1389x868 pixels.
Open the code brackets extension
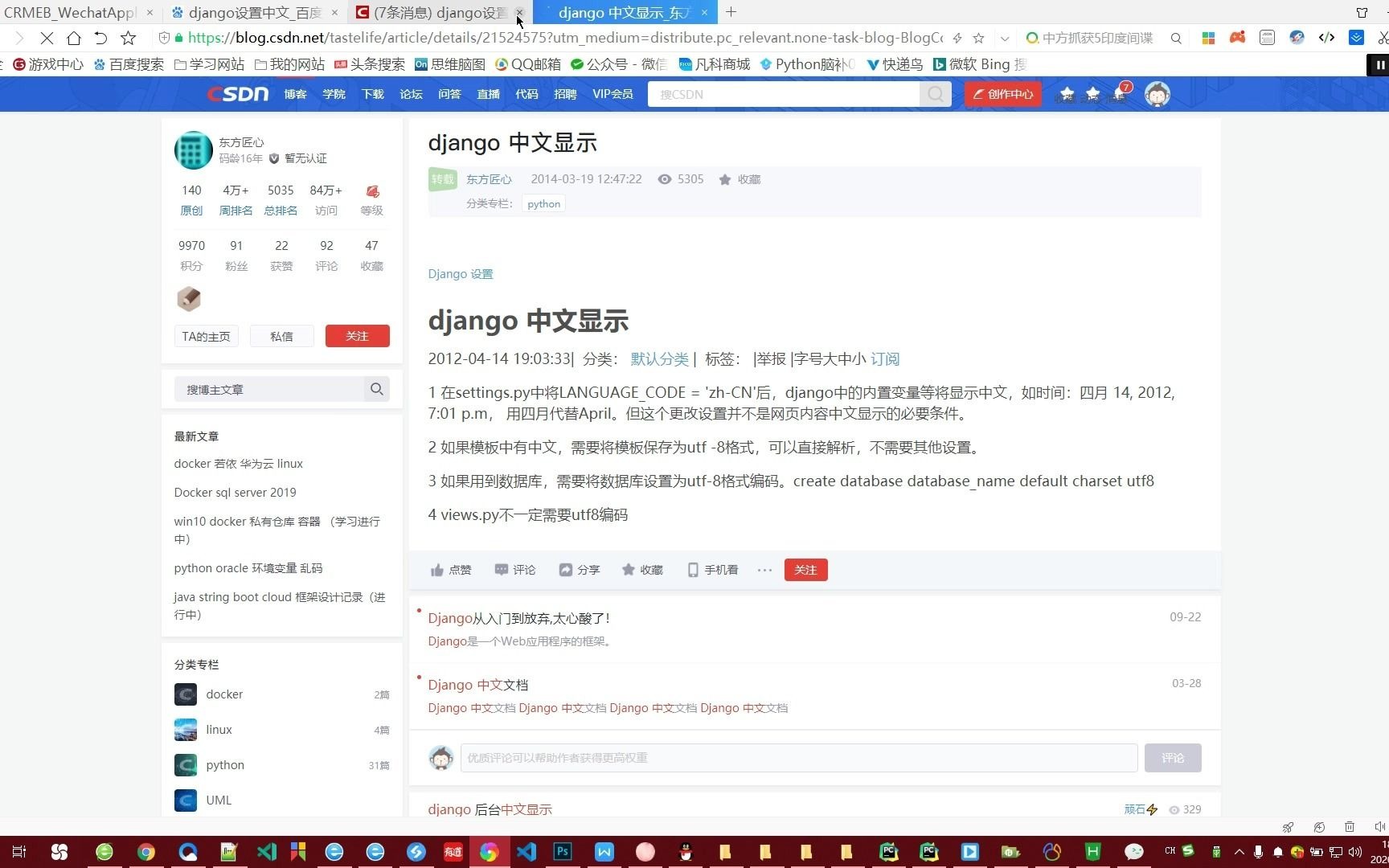tap(1326, 38)
